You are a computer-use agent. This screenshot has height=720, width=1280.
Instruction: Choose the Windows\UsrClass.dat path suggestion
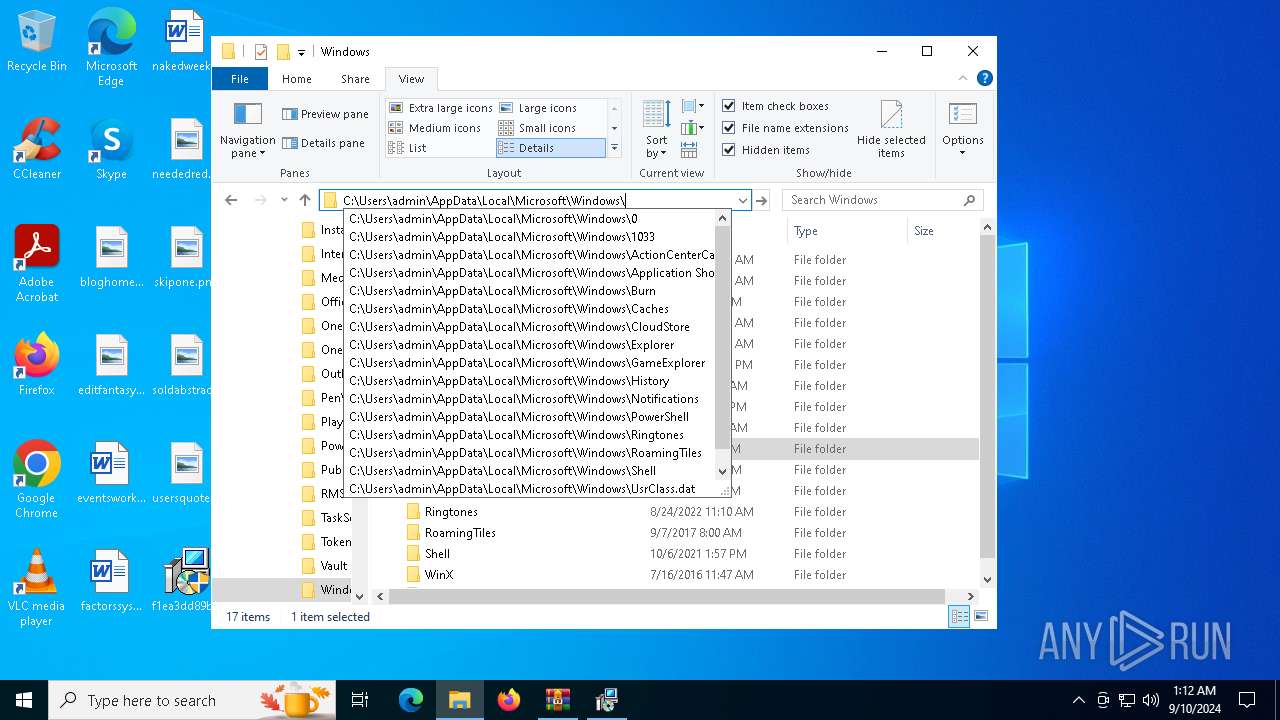point(530,489)
